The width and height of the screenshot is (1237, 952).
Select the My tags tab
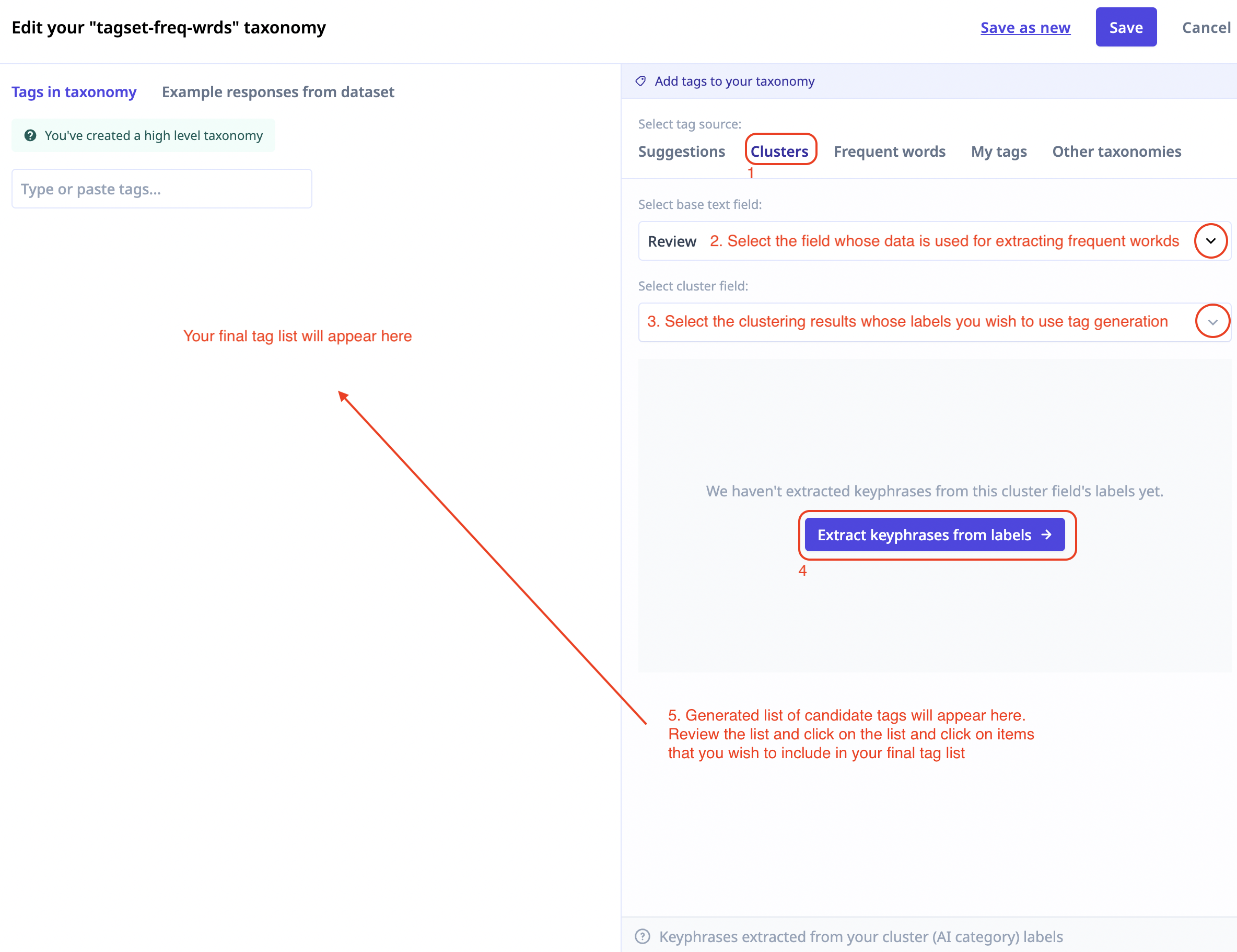pyautogui.click(x=999, y=152)
